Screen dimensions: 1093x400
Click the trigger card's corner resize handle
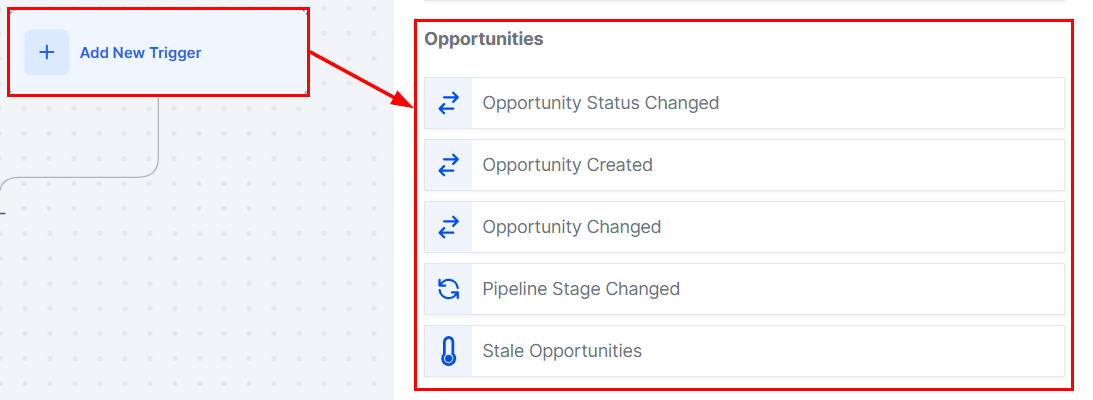click(305, 92)
